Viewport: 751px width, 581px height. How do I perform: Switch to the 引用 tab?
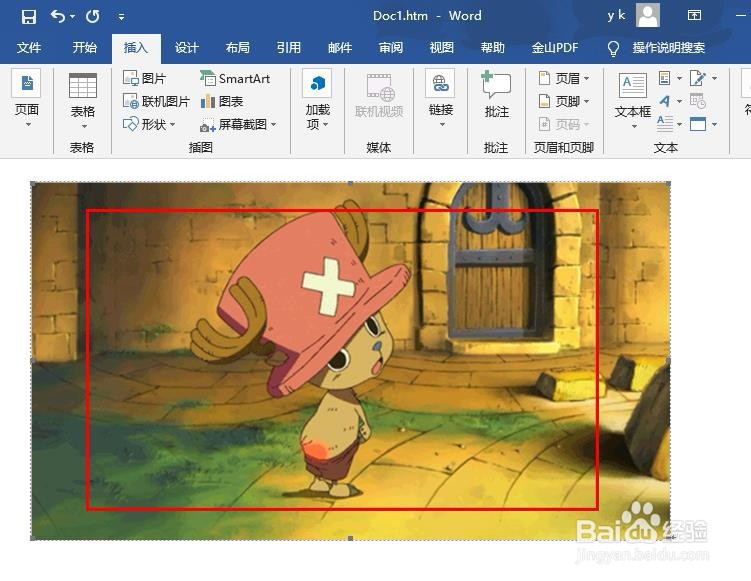coord(289,47)
